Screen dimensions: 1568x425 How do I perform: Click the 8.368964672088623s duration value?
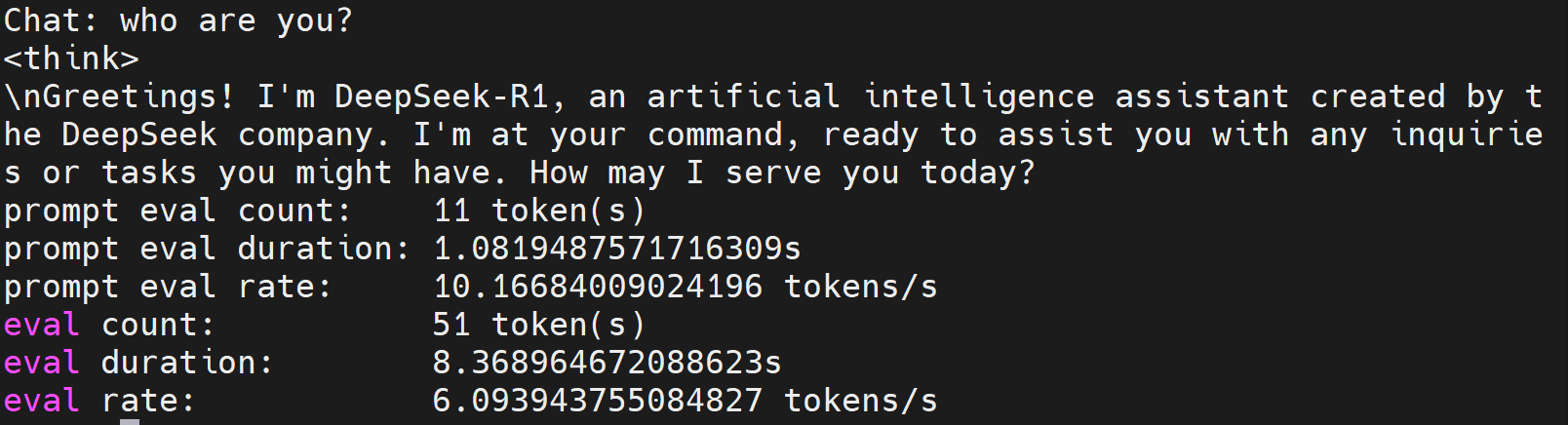tap(607, 363)
